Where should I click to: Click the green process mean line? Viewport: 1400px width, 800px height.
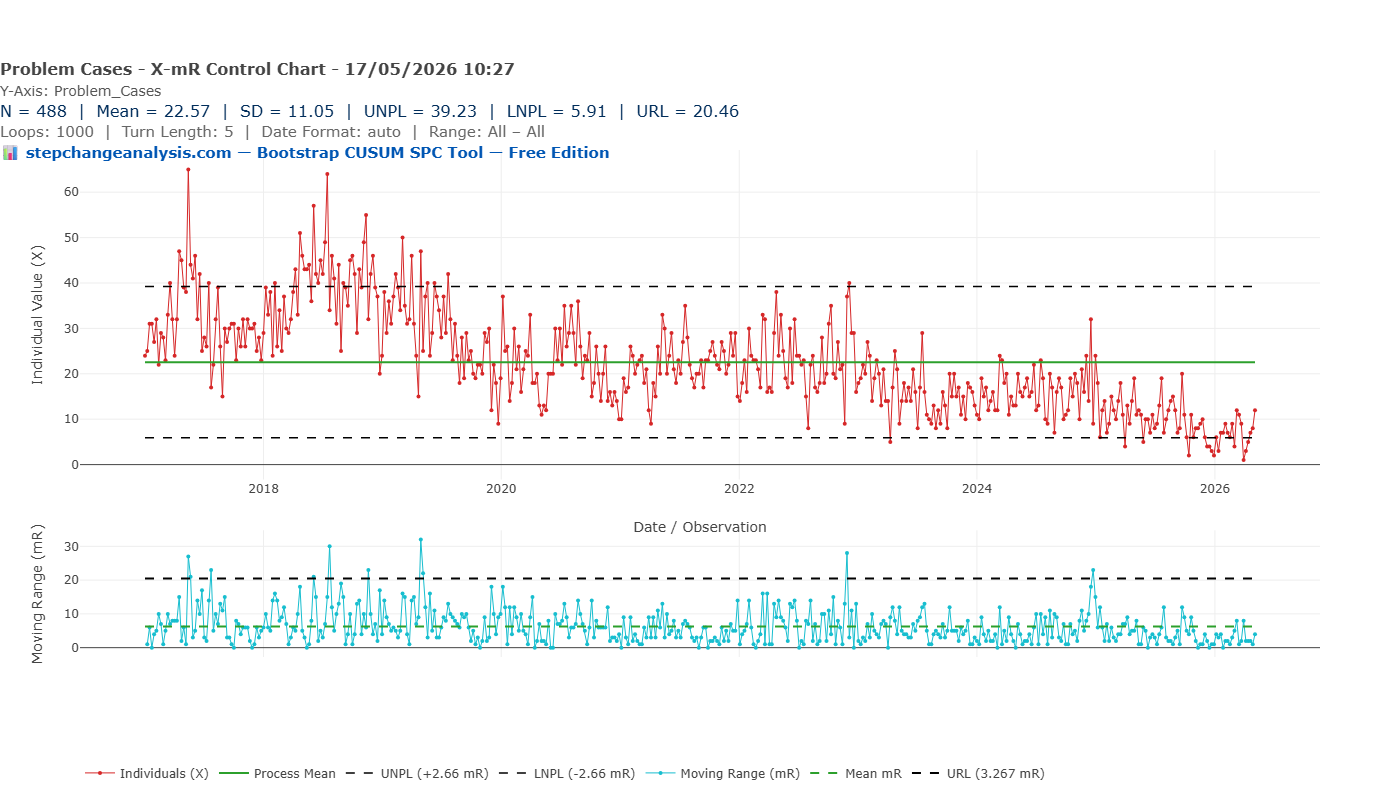[700, 362]
